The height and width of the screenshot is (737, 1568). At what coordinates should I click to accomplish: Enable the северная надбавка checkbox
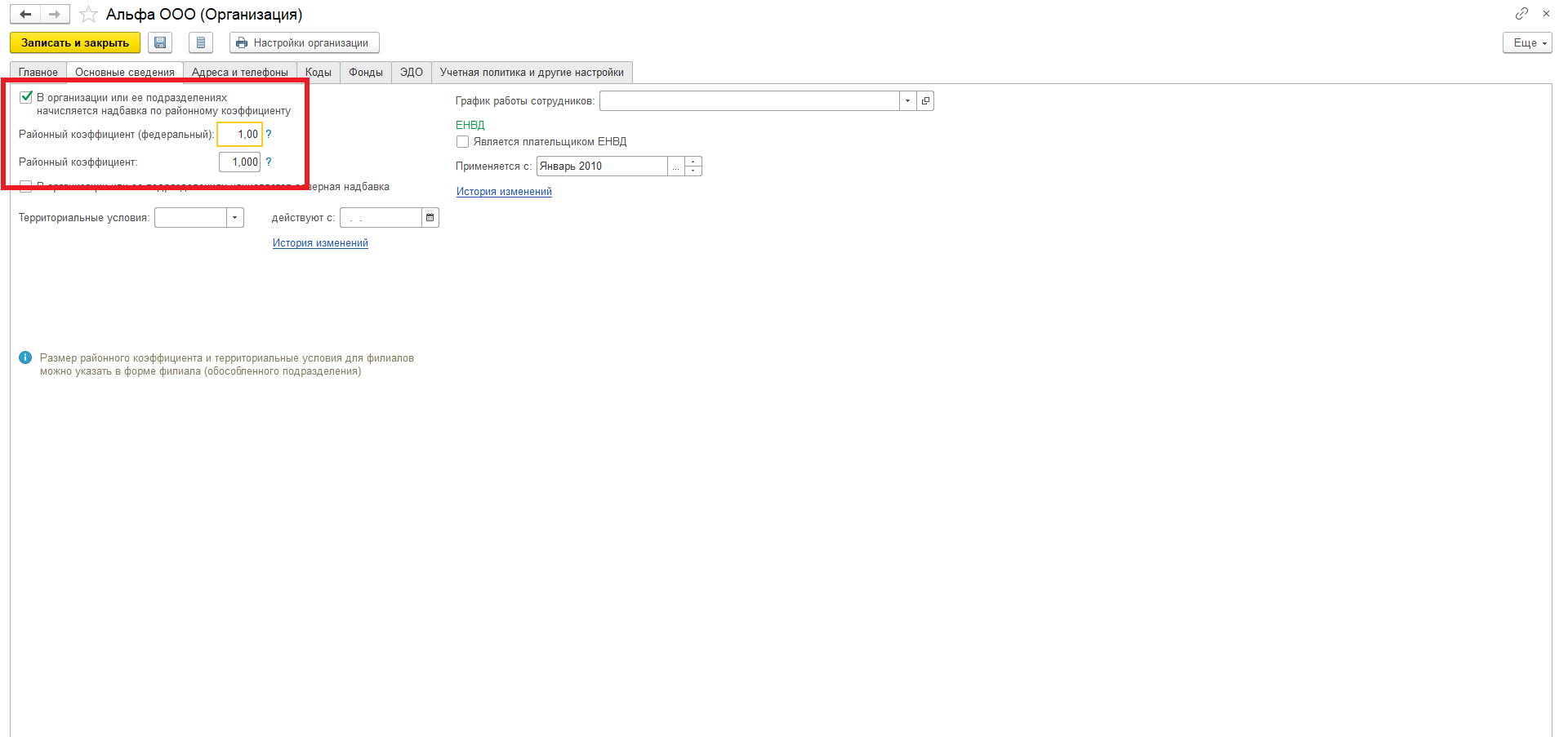[x=26, y=187]
